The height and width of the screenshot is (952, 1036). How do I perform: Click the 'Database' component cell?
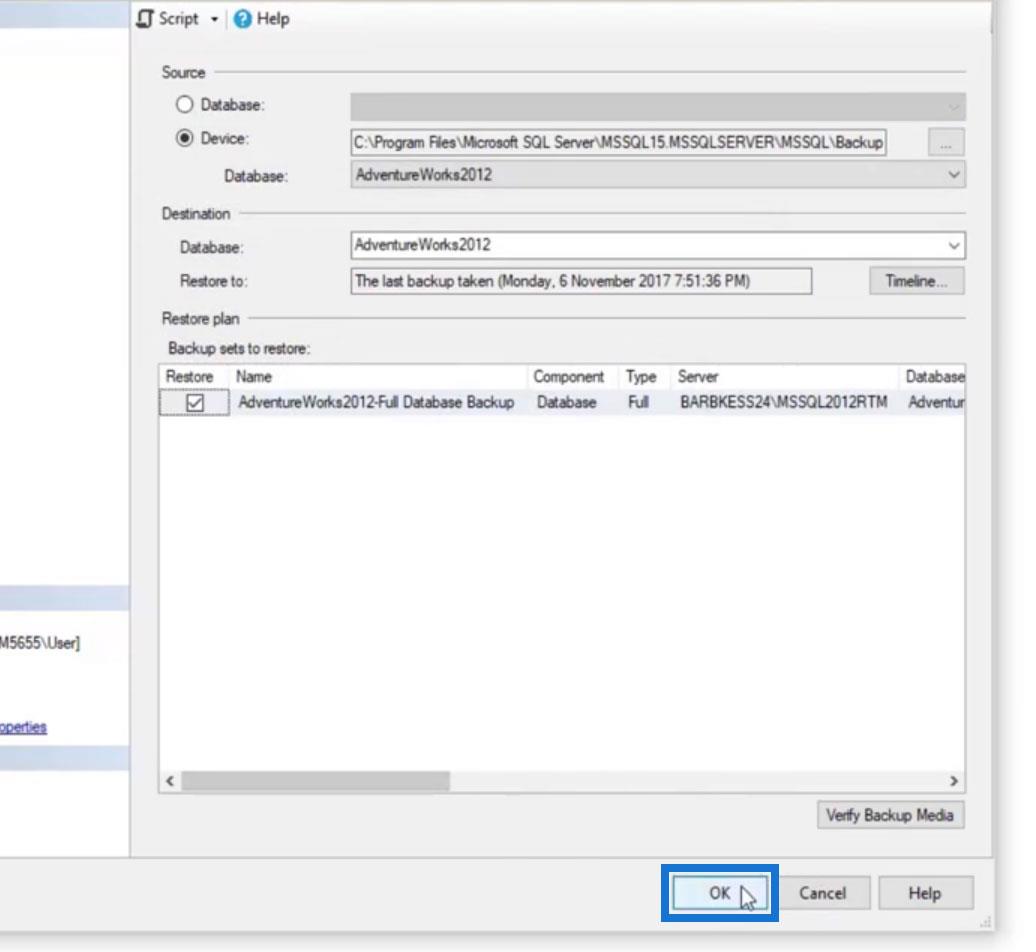pyautogui.click(x=566, y=402)
